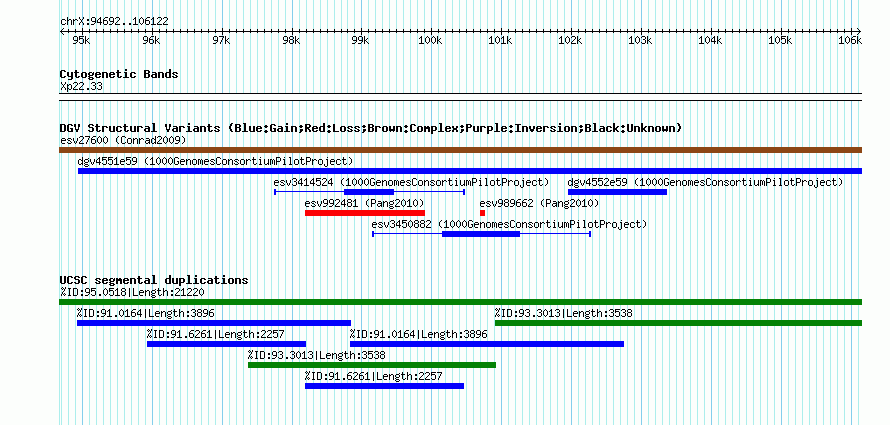Click the 97k mark on the ruler
This screenshot has width=890, height=425.
pyautogui.click(x=221, y=40)
